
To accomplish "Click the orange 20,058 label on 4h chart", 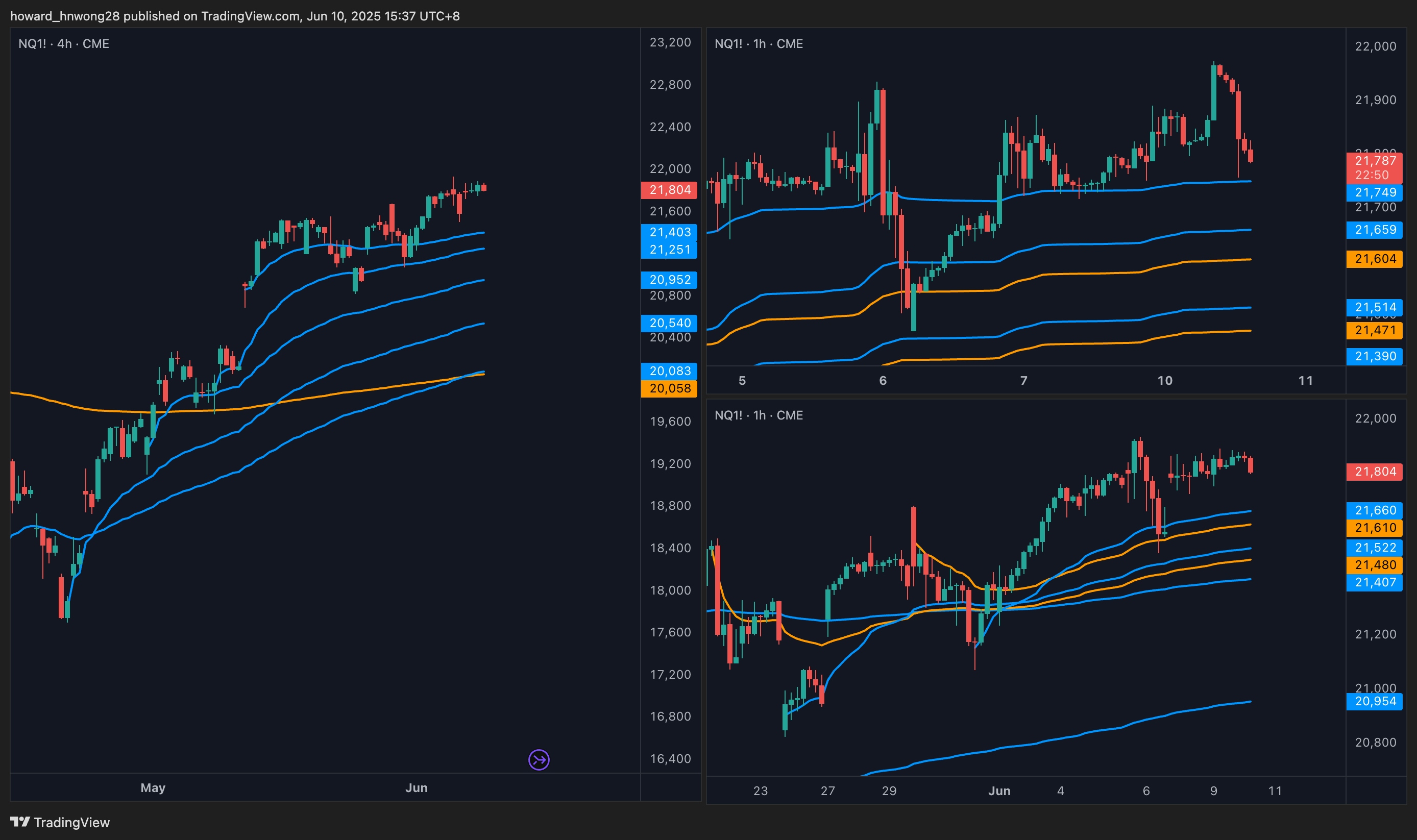I will pos(669,388).
